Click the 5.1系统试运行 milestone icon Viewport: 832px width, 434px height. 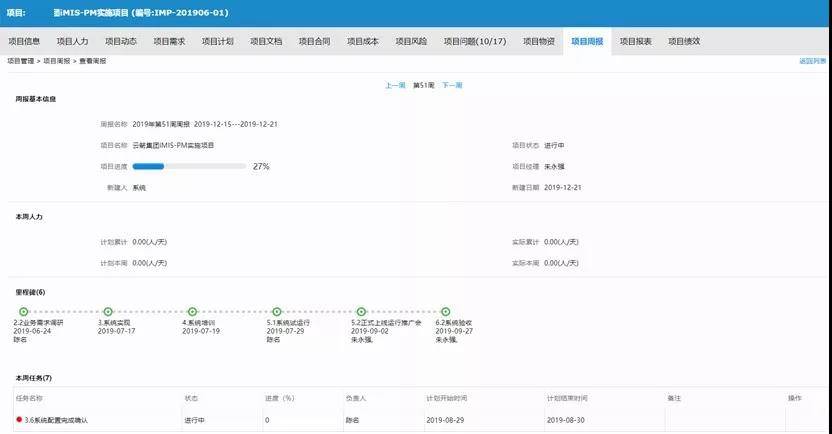pos(277,312)
